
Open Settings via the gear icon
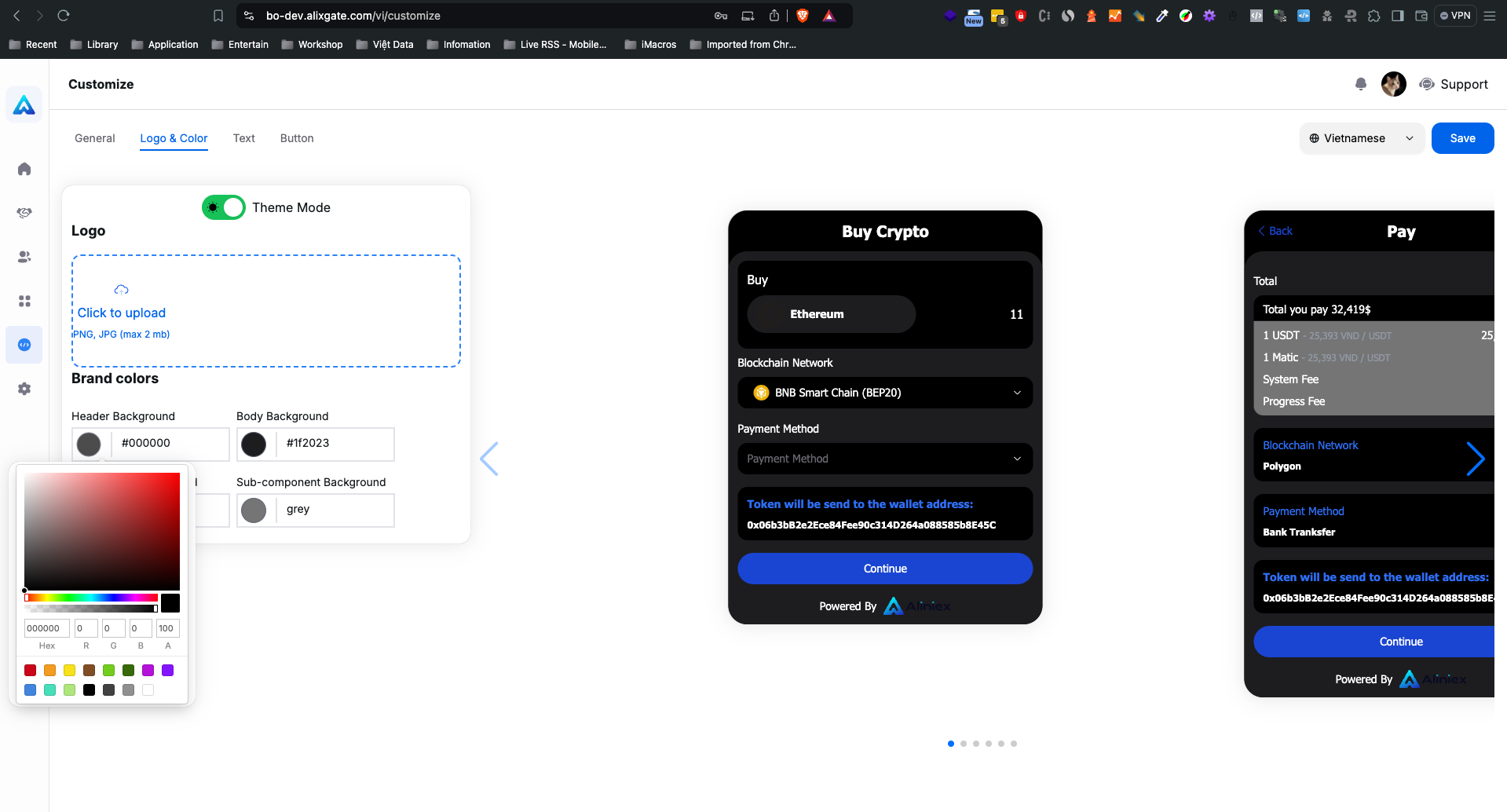(x=24, y=388)
